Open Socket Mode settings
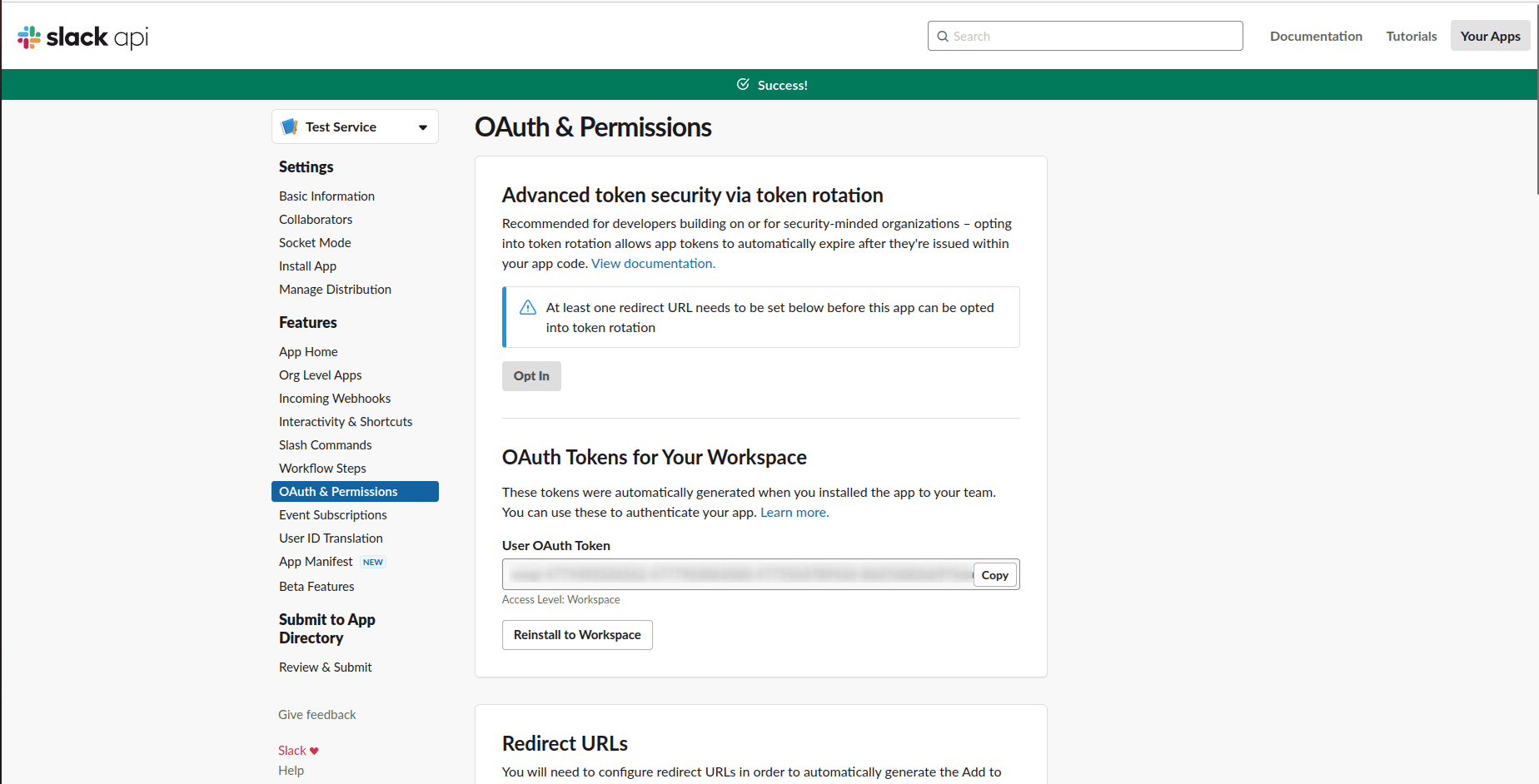This screenshot has height=784, width=1539. tap(315, 243)
